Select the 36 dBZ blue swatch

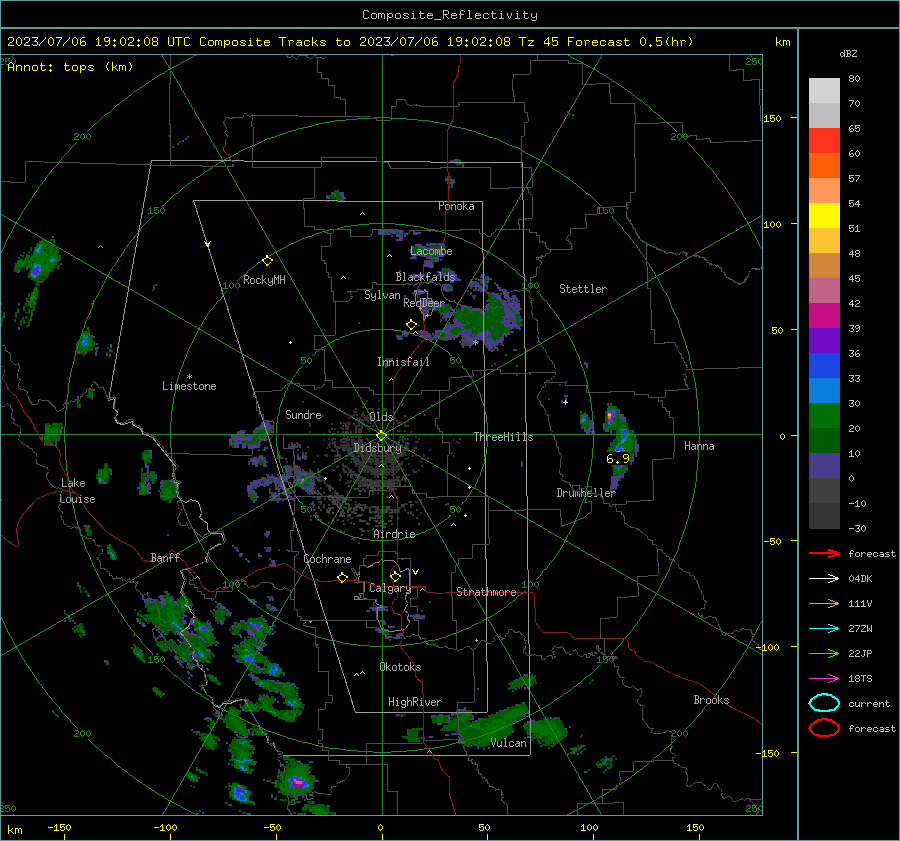824,365
